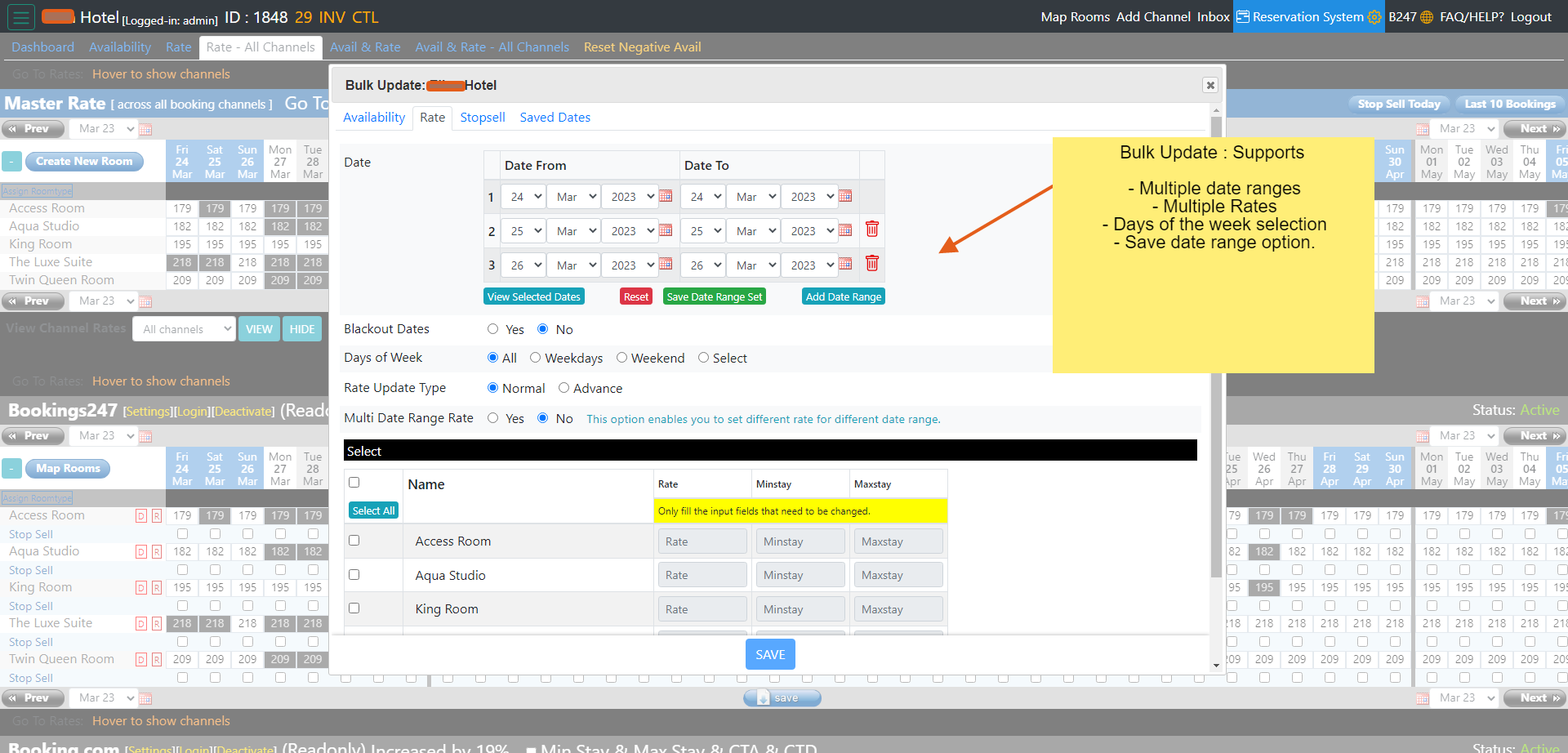Click R icon for King Room

point(156,588)
